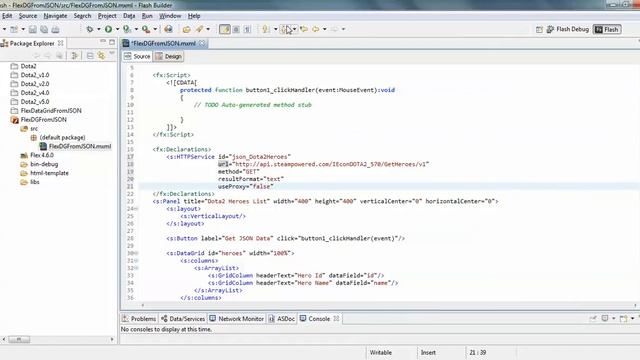Open the Problems tab
Screen dimensions: 640x360
click(139, 319)
